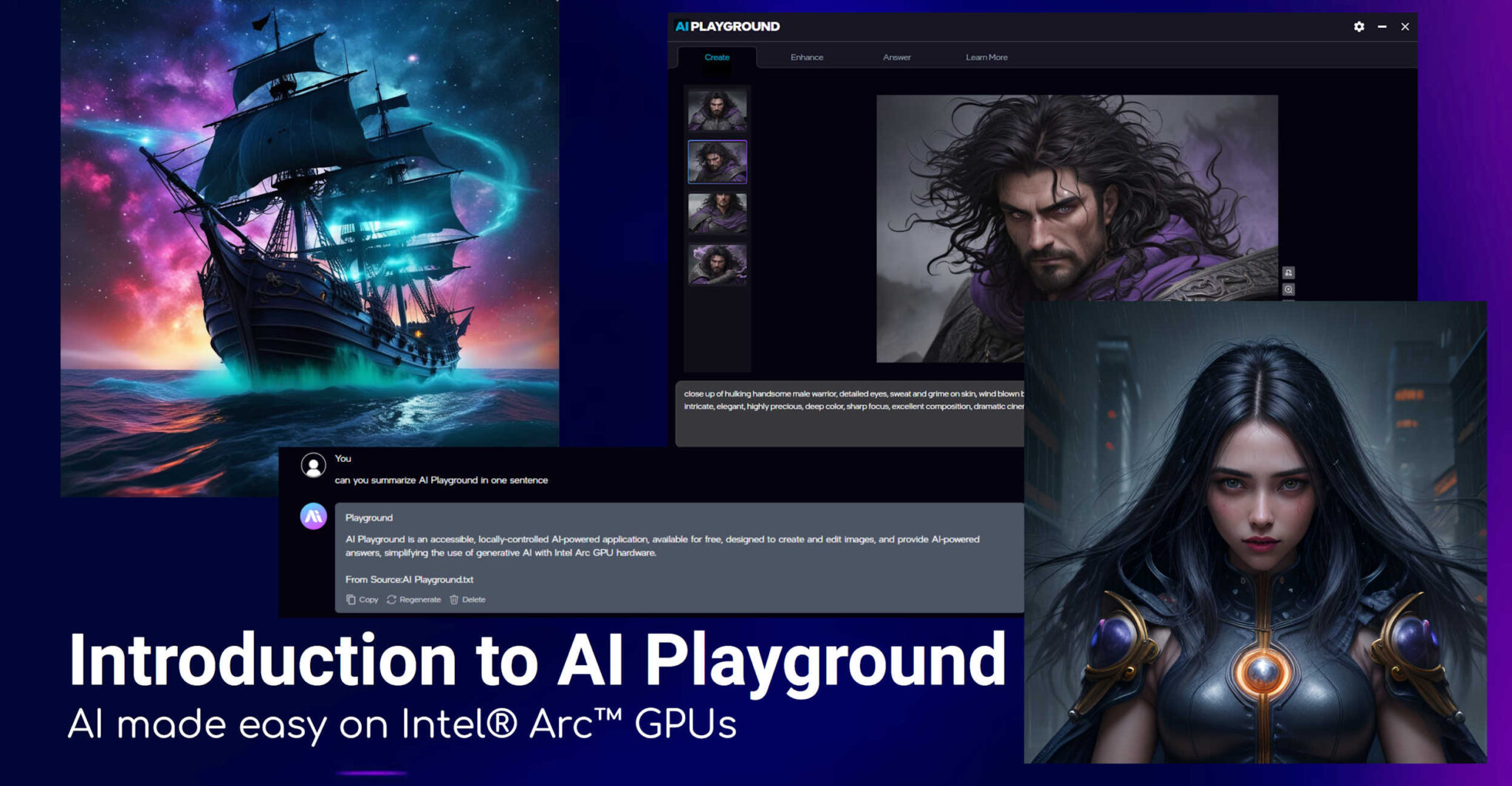This screenshot has height=786, width=1512.
Task: Click the 'You' sender label
Action: click(x=343, y=458)
